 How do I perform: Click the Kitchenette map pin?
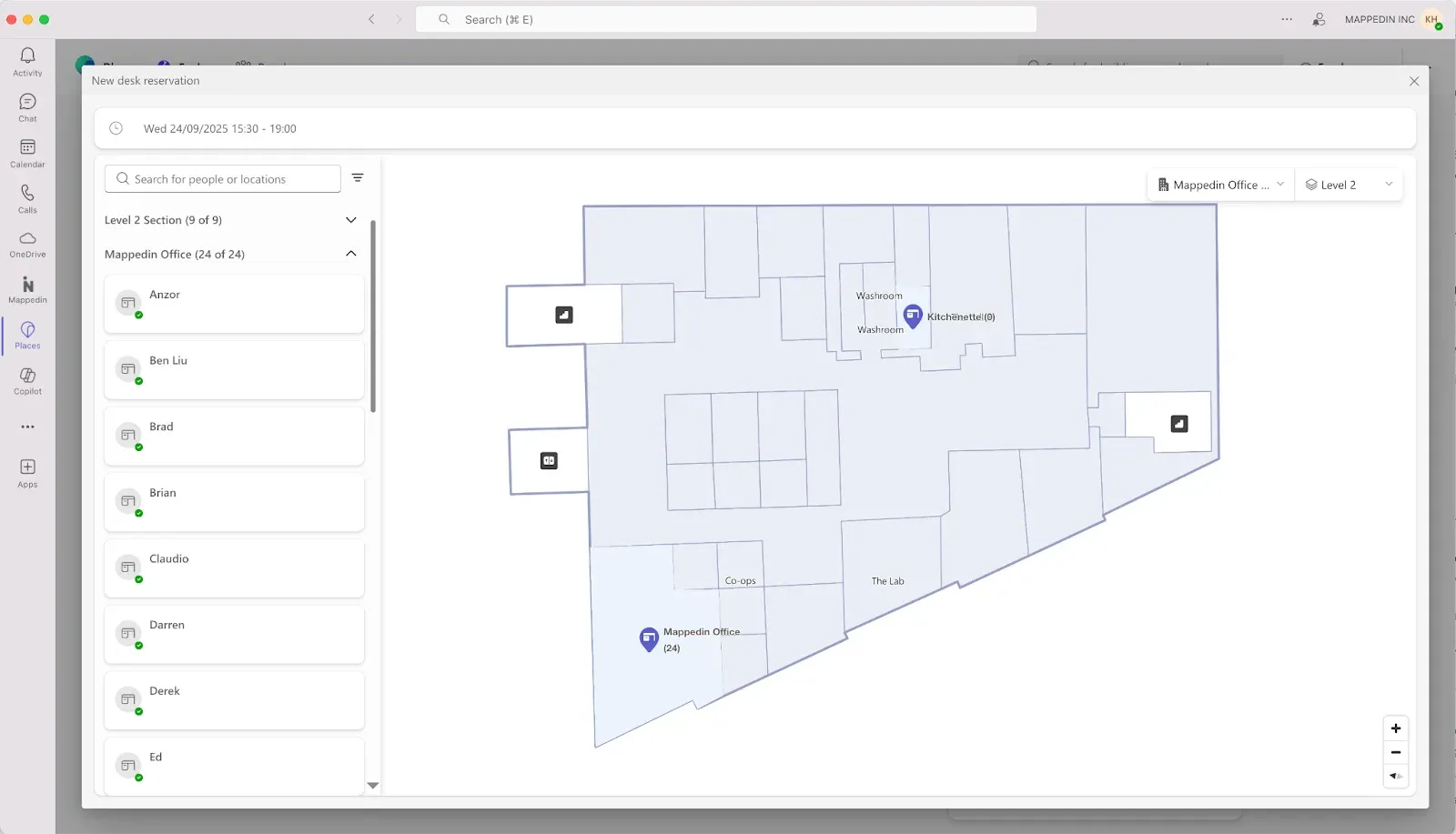(x=913, y=316)
